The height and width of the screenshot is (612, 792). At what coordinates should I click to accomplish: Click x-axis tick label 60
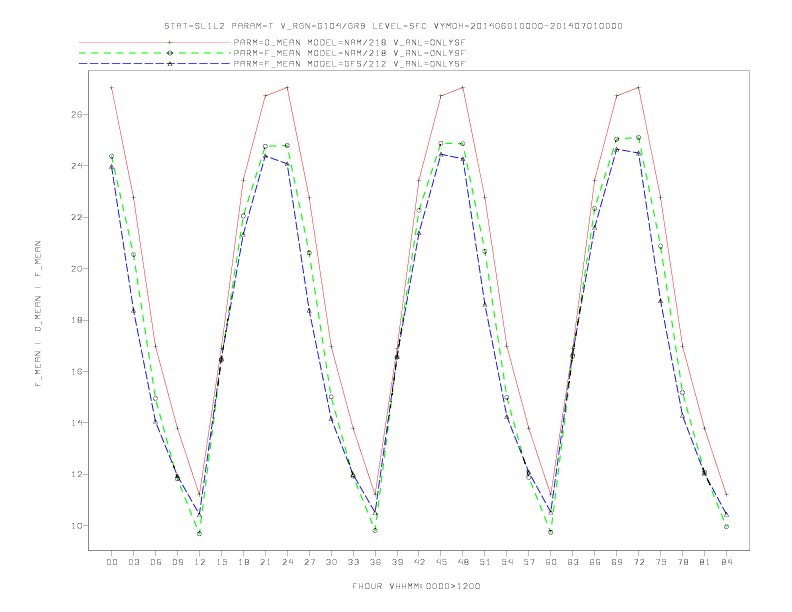(551, 562)
